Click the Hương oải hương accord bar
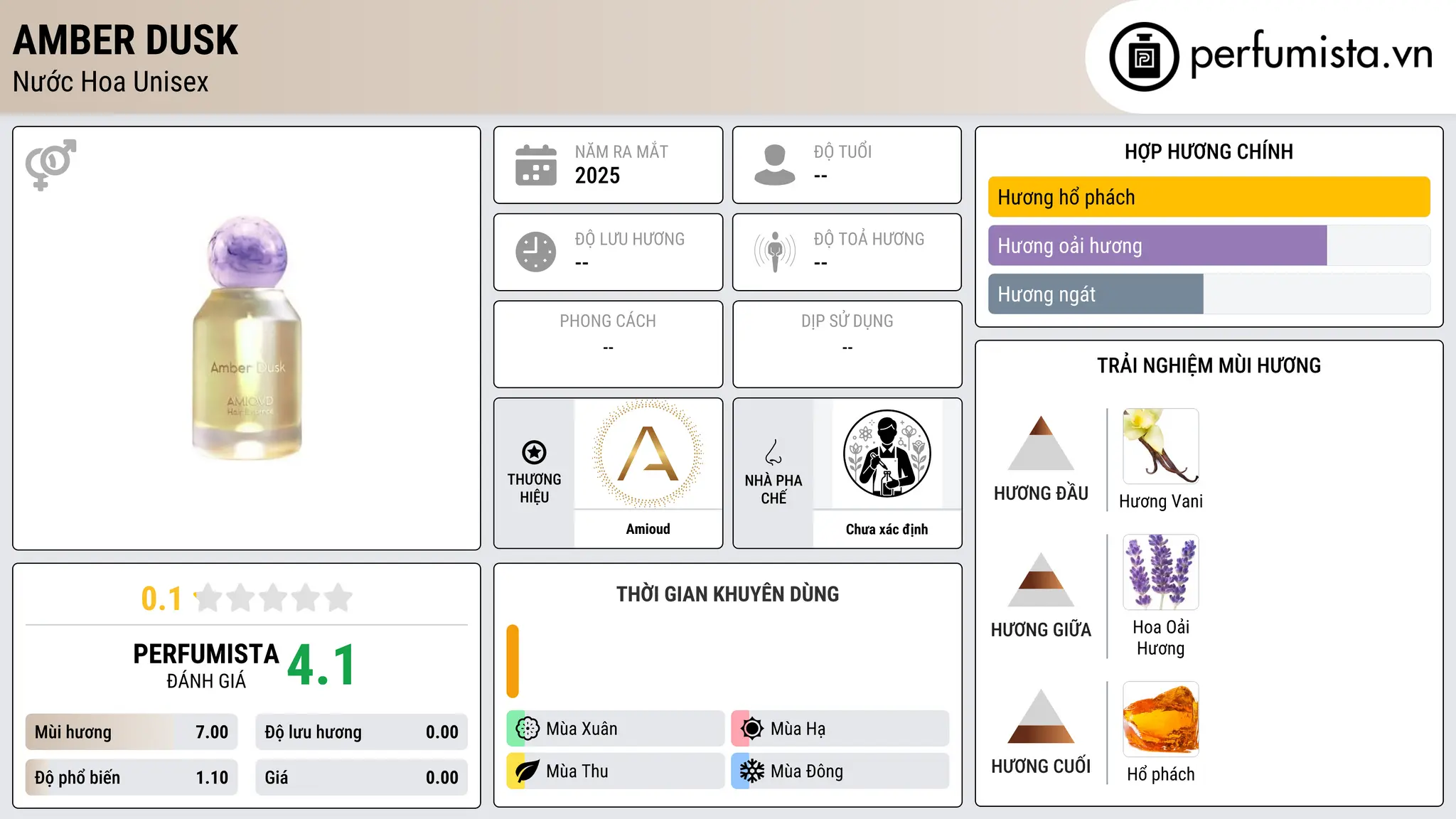This screenshot has height=819, width=1456. pos(1209,245)
